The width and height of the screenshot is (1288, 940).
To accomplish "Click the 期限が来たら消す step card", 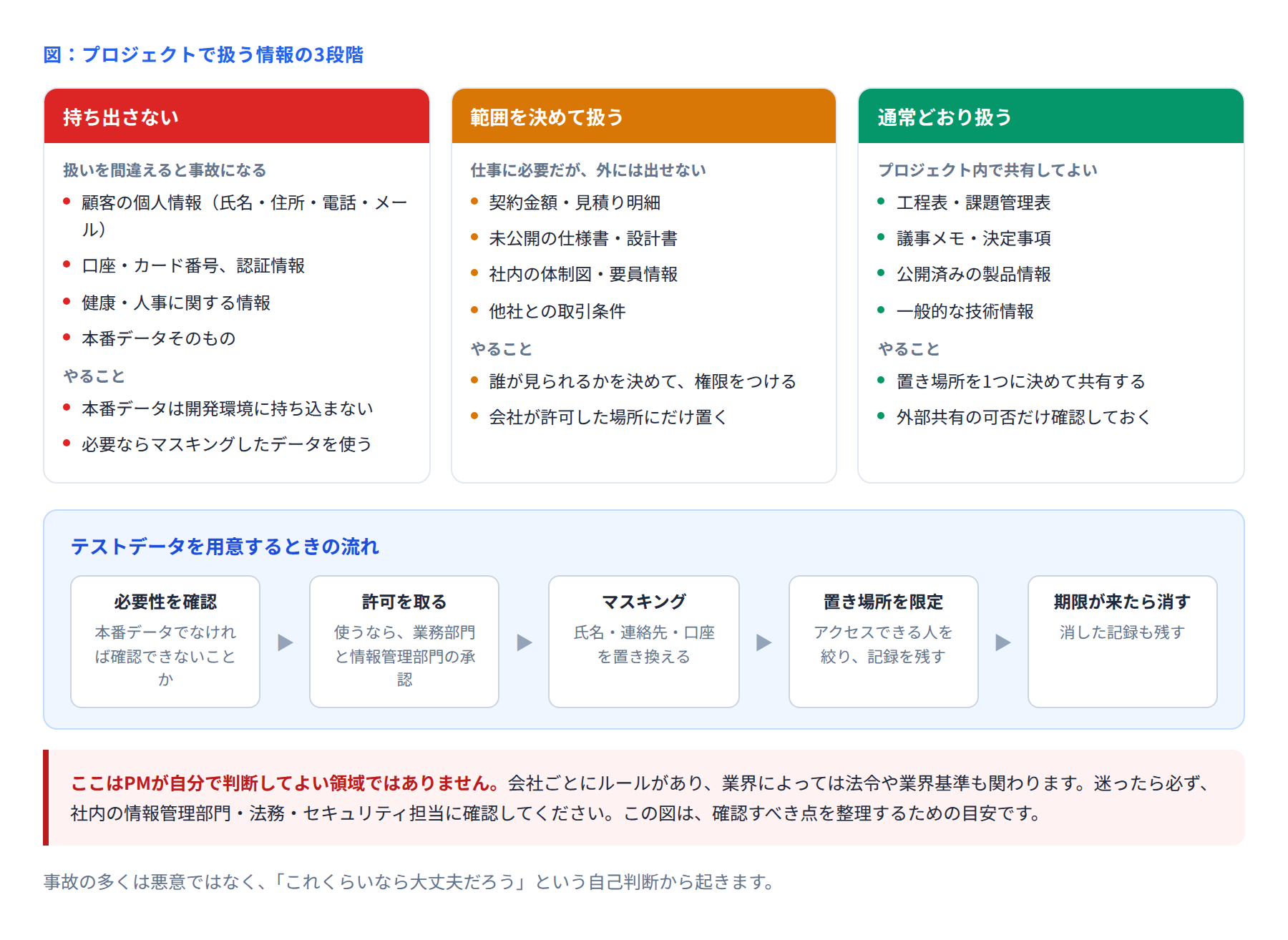I will click(1123, 642).
